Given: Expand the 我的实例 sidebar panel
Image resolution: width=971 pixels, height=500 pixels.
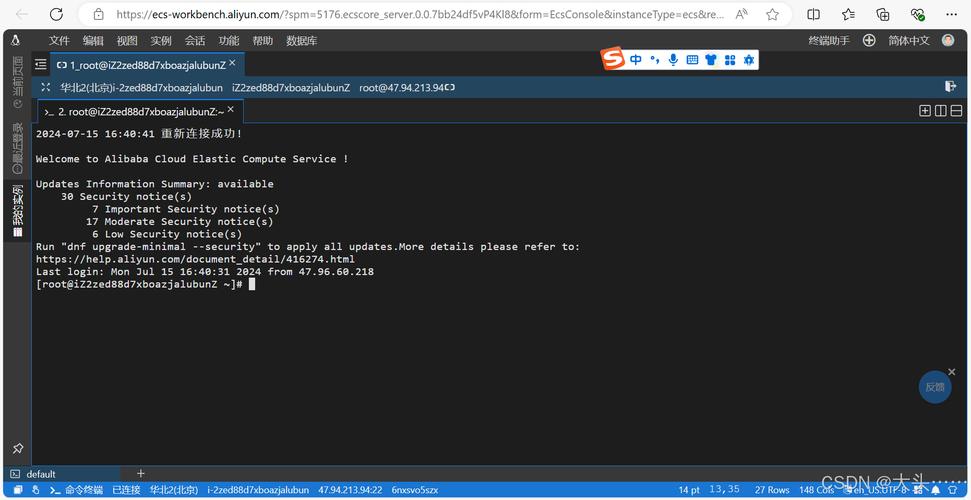Looking at the screenshot, I should pos(18,211).
